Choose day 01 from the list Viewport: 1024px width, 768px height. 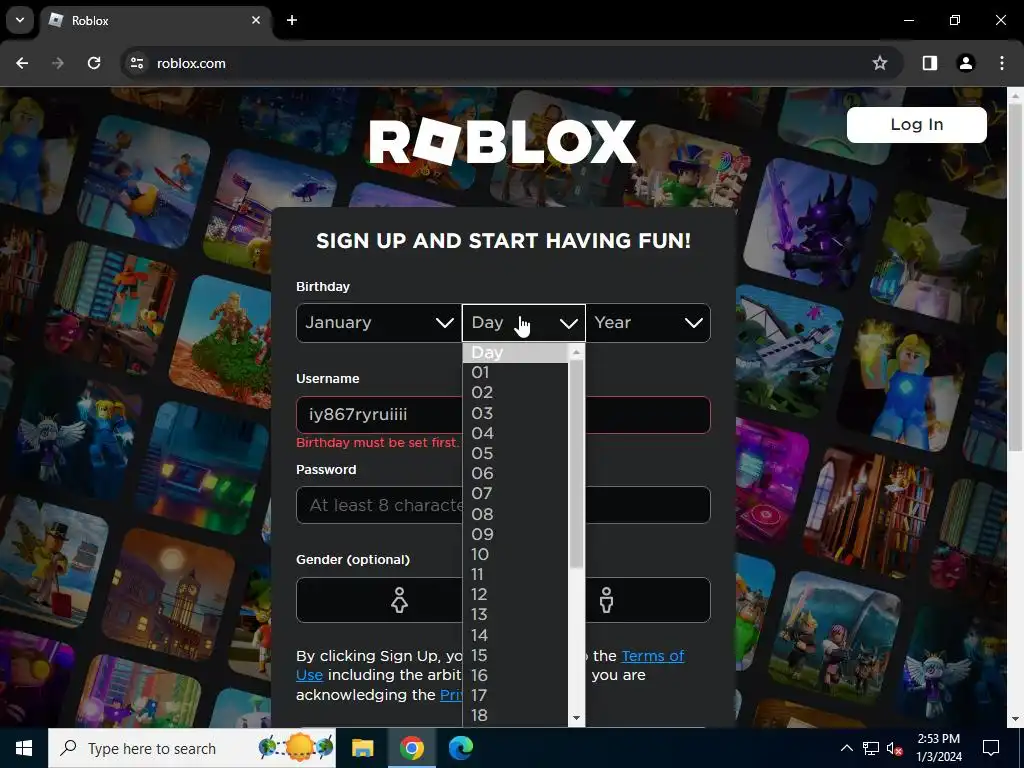516,372
